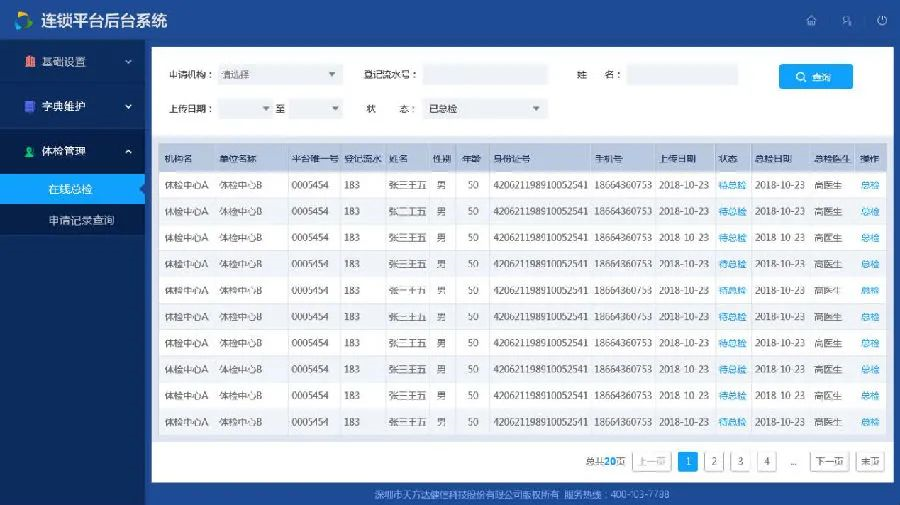
Task: Expand the 基础设置 menu chevron
Action: pos(128,62)
